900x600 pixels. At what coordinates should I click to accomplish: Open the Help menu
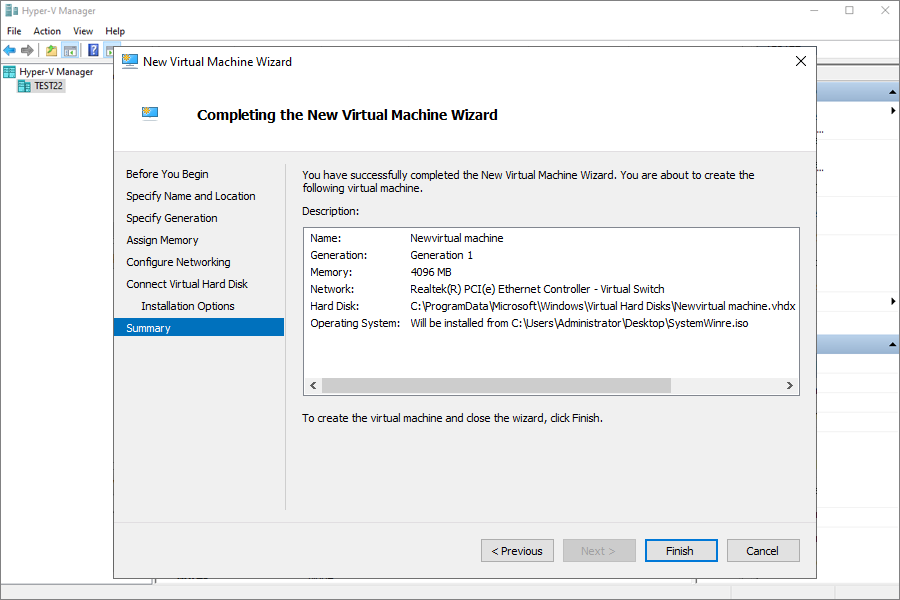pos(115,31)
